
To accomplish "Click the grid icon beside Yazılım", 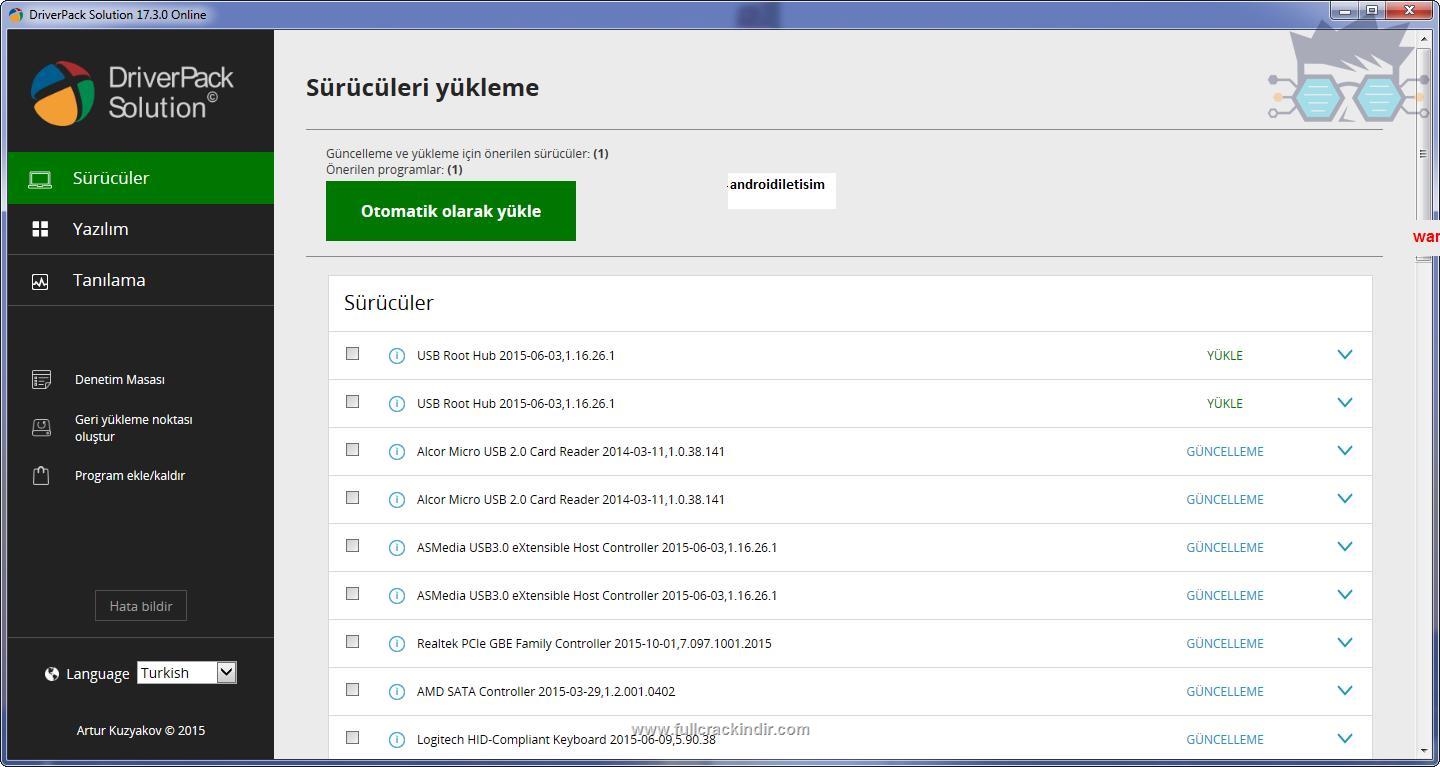I will click(40, 229).
